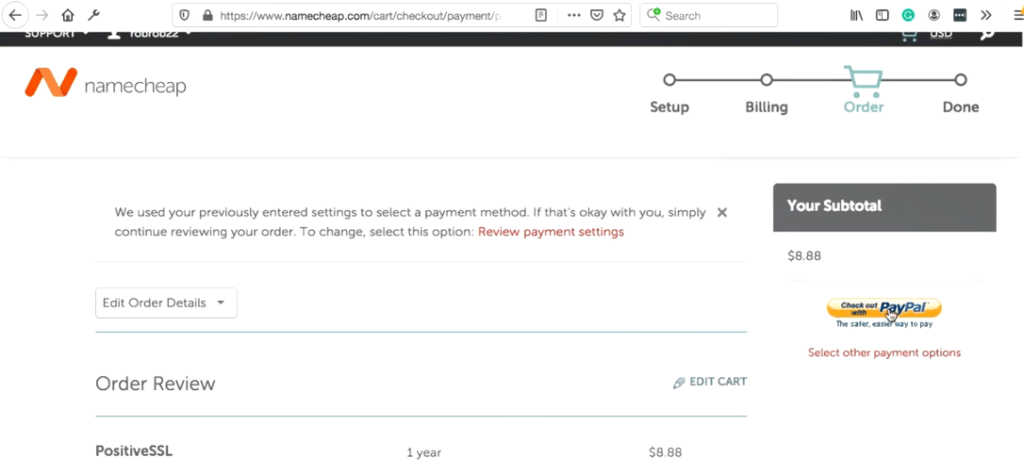Image resolution: width=1024 pixels, height=474 pixels.
Task: Open the shopping cart icon in header
Action: (x=909, y=35)
